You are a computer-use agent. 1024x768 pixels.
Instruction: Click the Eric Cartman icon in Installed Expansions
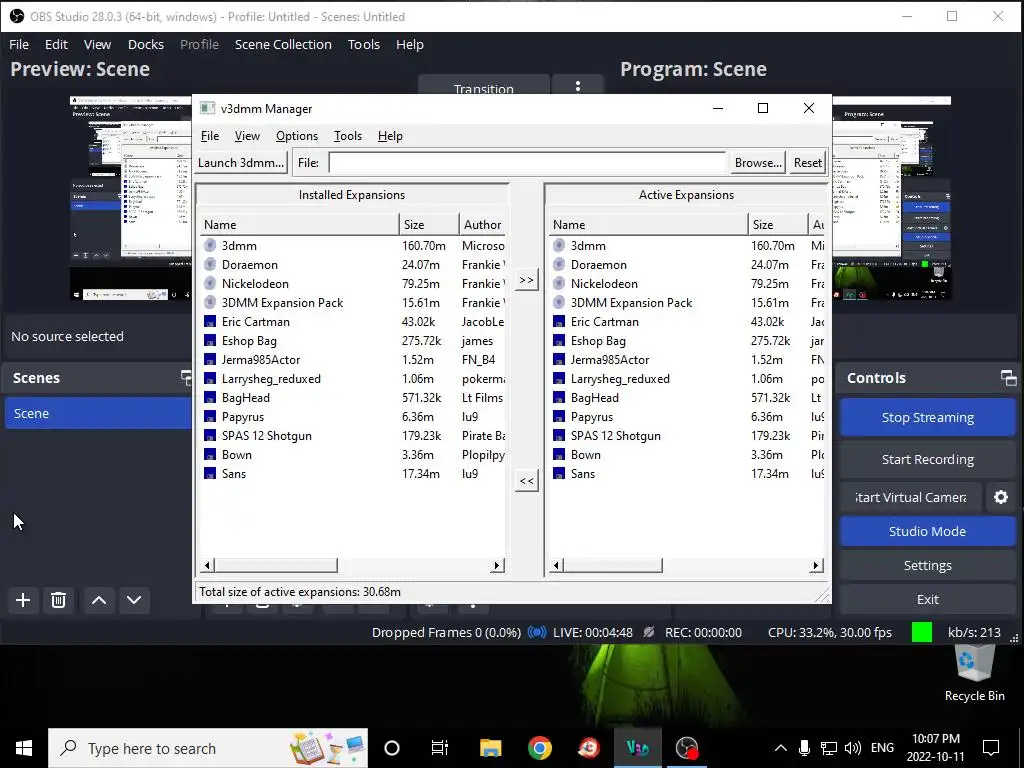[x=210, y=321]
